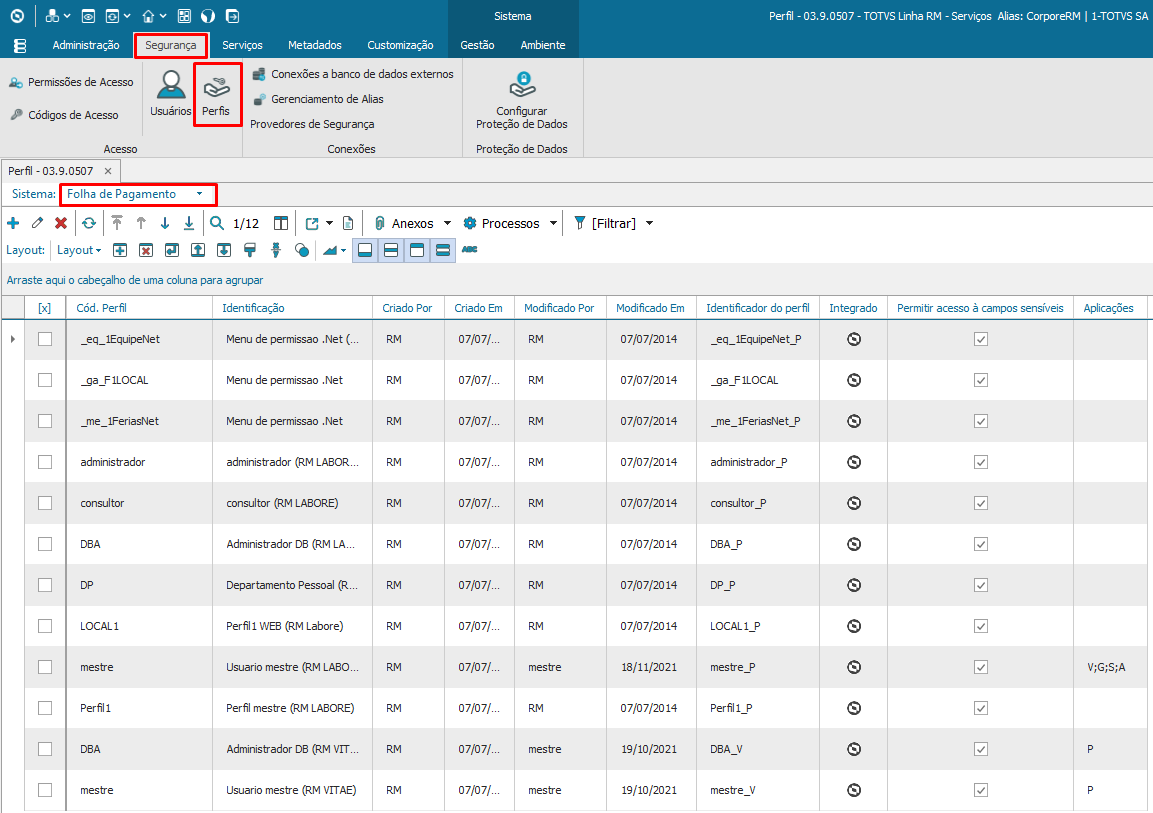Open the Customização ribbon tab

(x=400, y=45)
